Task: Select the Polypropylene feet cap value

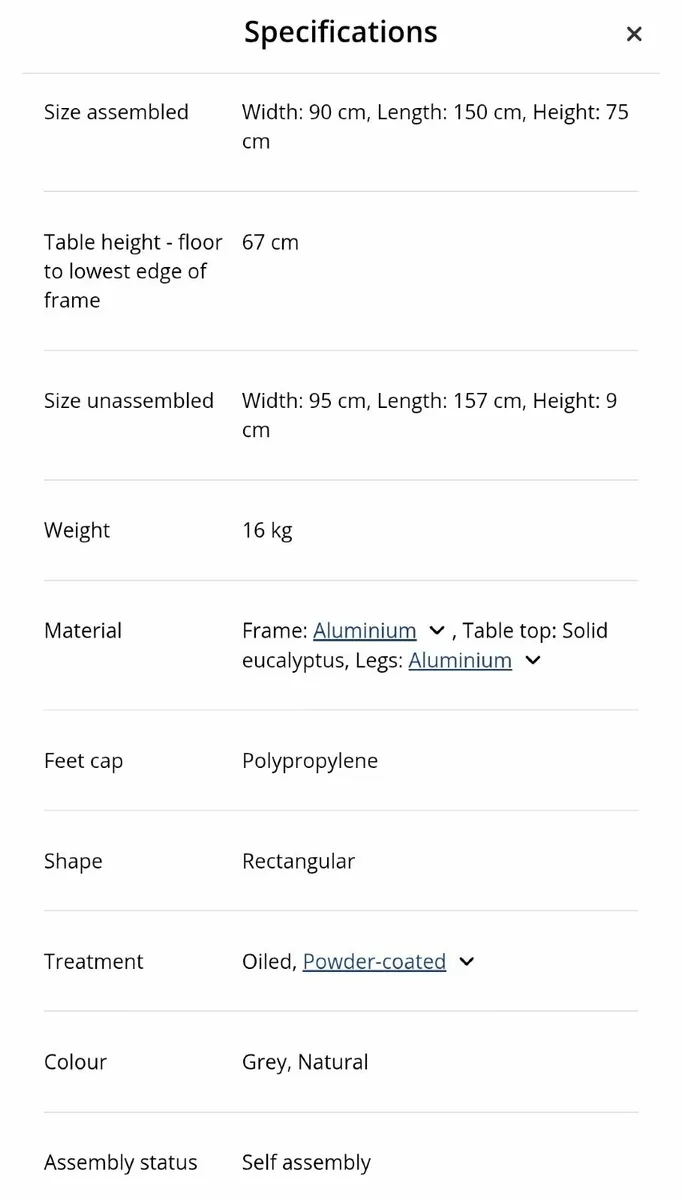Action: 310,761
